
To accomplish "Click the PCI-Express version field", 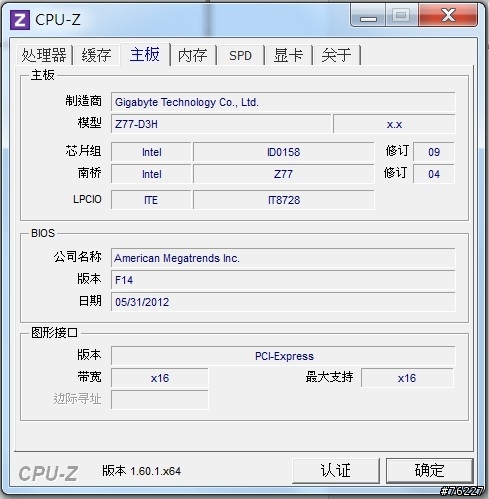I will [283, 356].
